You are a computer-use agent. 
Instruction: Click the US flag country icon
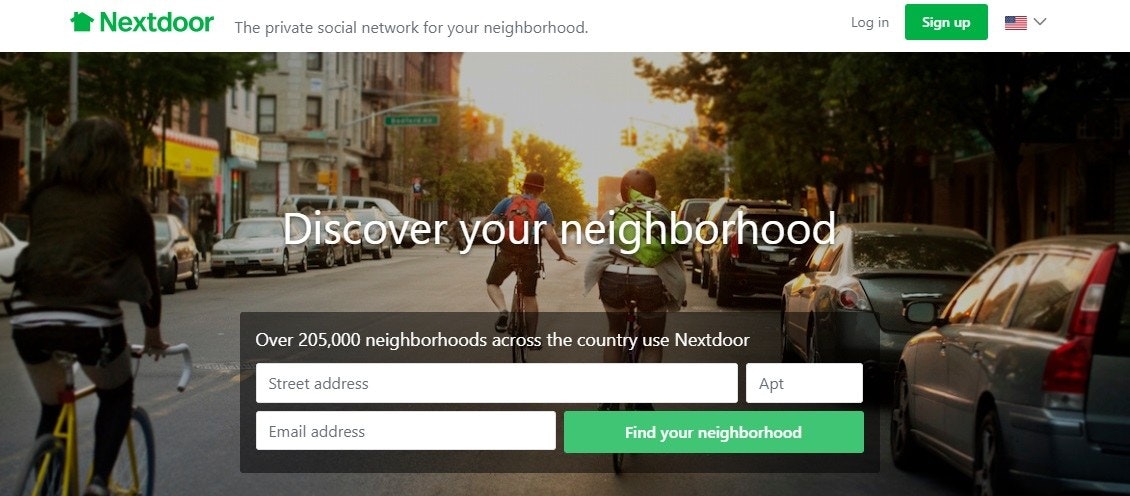point(1015,22)
